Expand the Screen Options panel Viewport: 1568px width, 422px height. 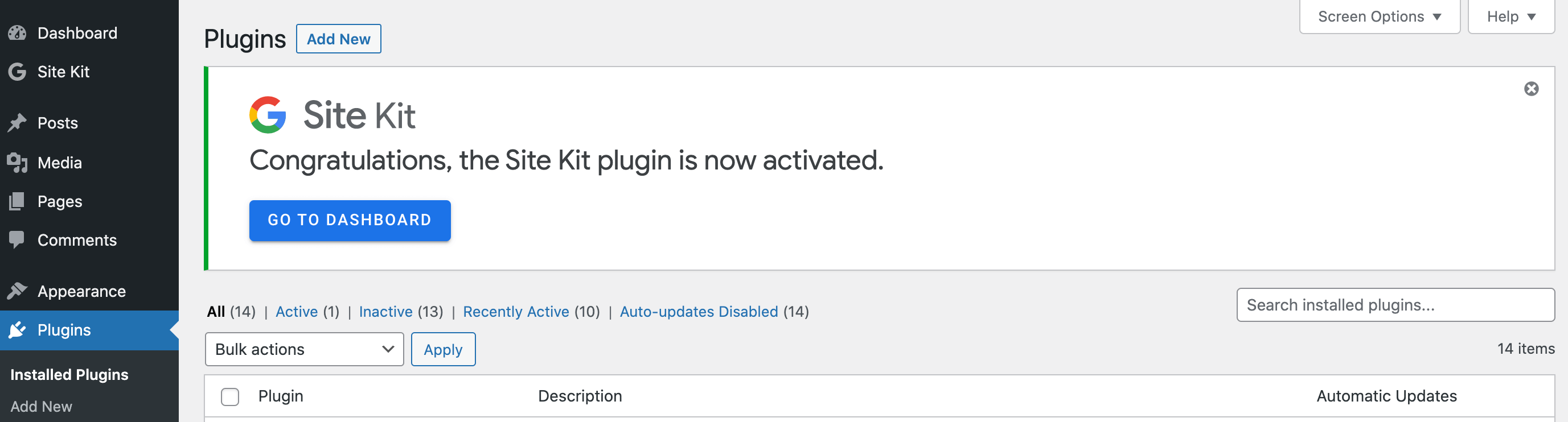[1379, 16]
